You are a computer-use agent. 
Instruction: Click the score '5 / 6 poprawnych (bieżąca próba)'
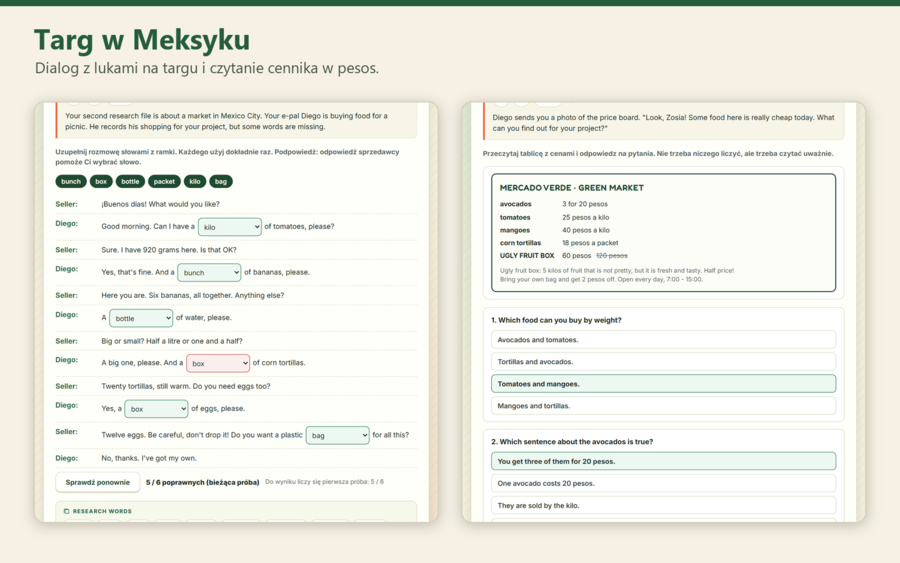(203, 482)
